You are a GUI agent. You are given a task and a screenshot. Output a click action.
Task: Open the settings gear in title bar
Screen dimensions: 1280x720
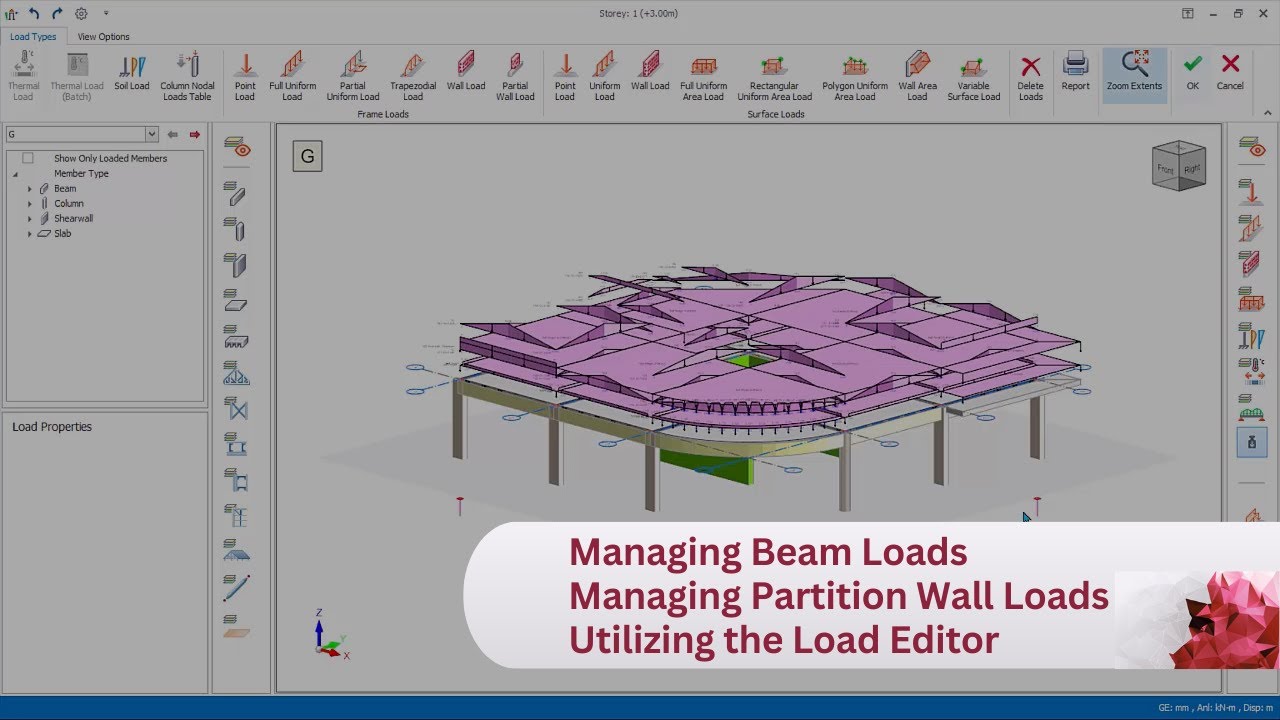pyautogui.click(x=81, y=14)
